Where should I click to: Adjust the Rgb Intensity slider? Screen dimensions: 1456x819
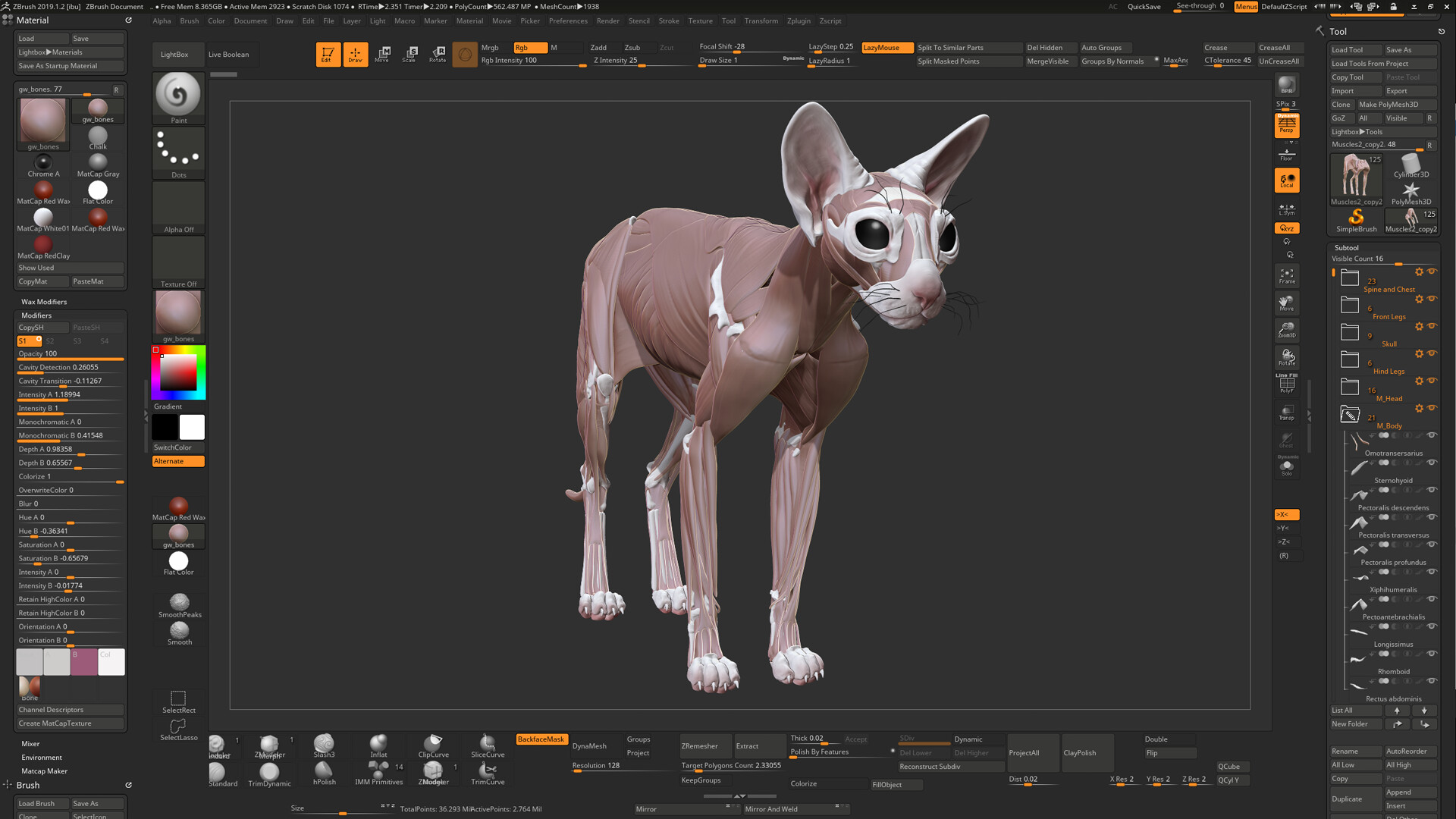coord(533,61)
